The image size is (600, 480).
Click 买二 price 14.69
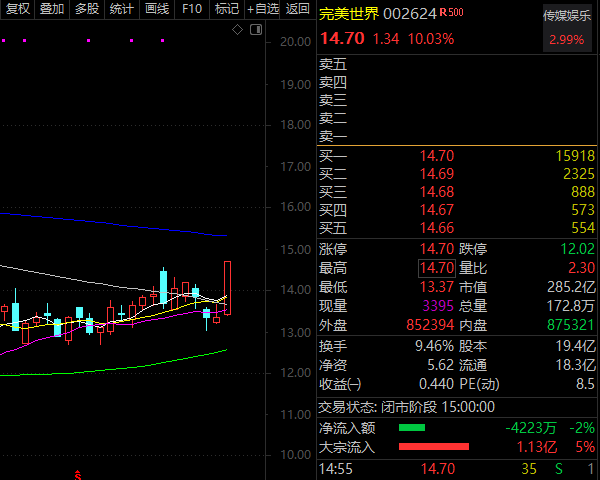437,174
